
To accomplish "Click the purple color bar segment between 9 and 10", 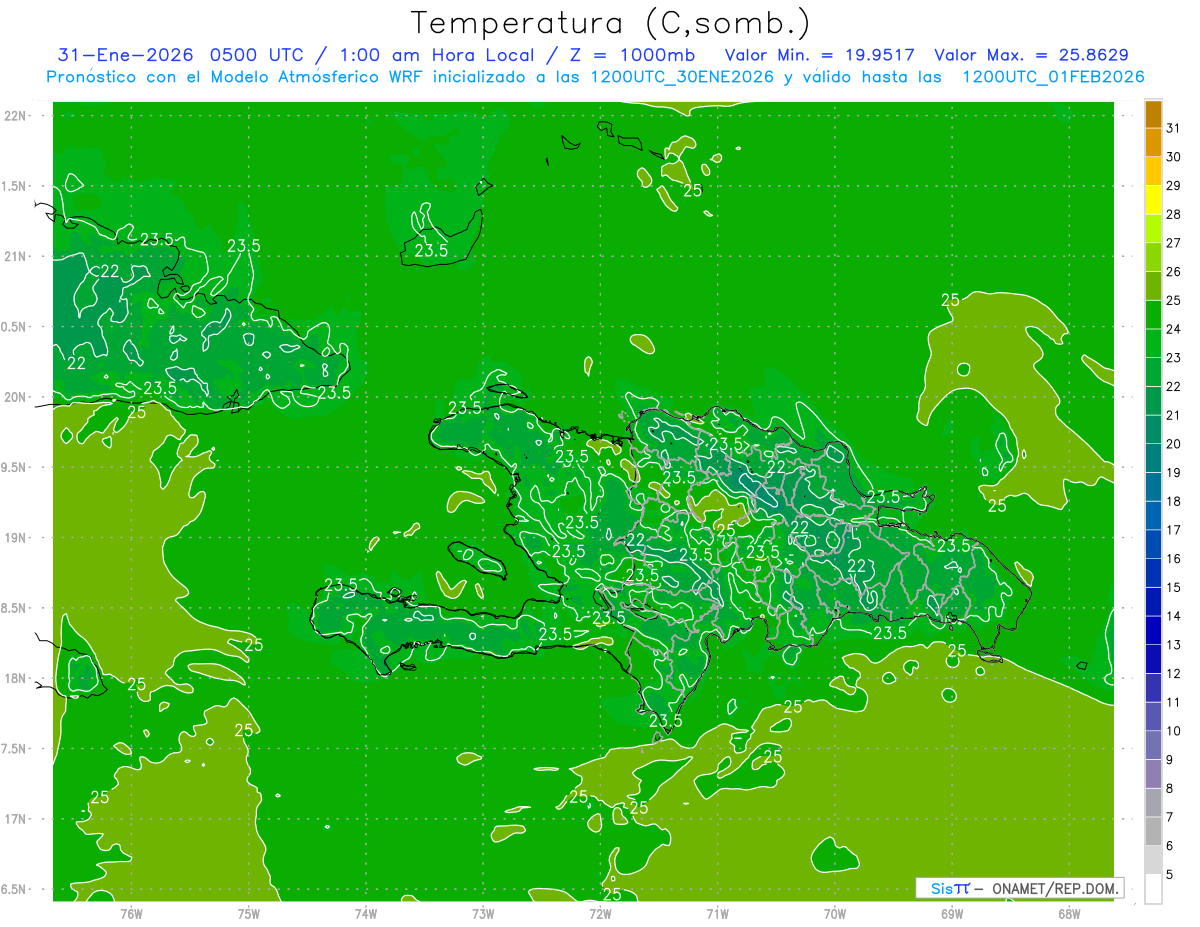I will click(1153, 745).
